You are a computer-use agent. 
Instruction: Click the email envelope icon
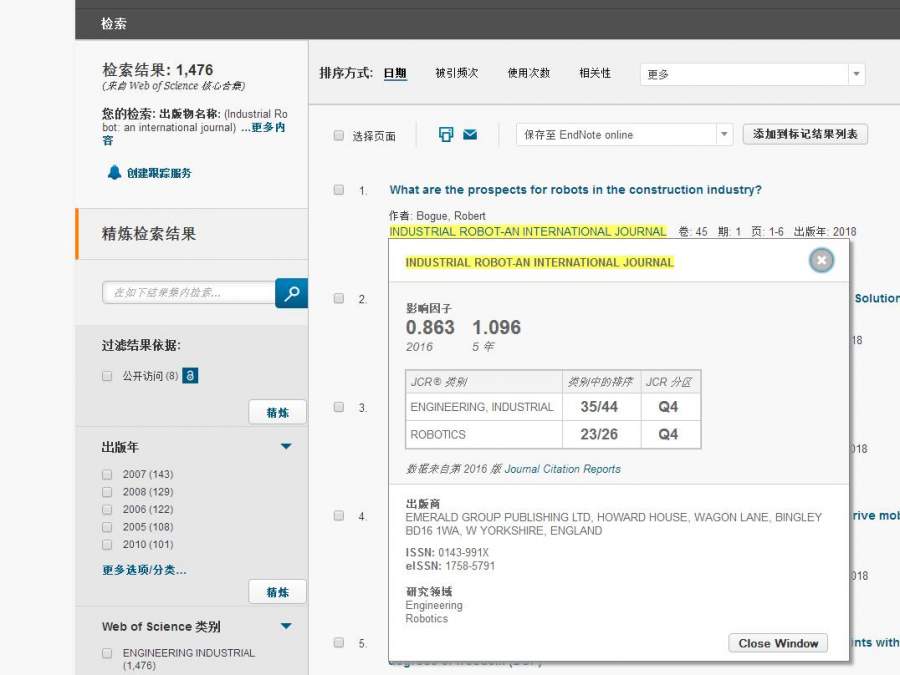coord(470,135)
